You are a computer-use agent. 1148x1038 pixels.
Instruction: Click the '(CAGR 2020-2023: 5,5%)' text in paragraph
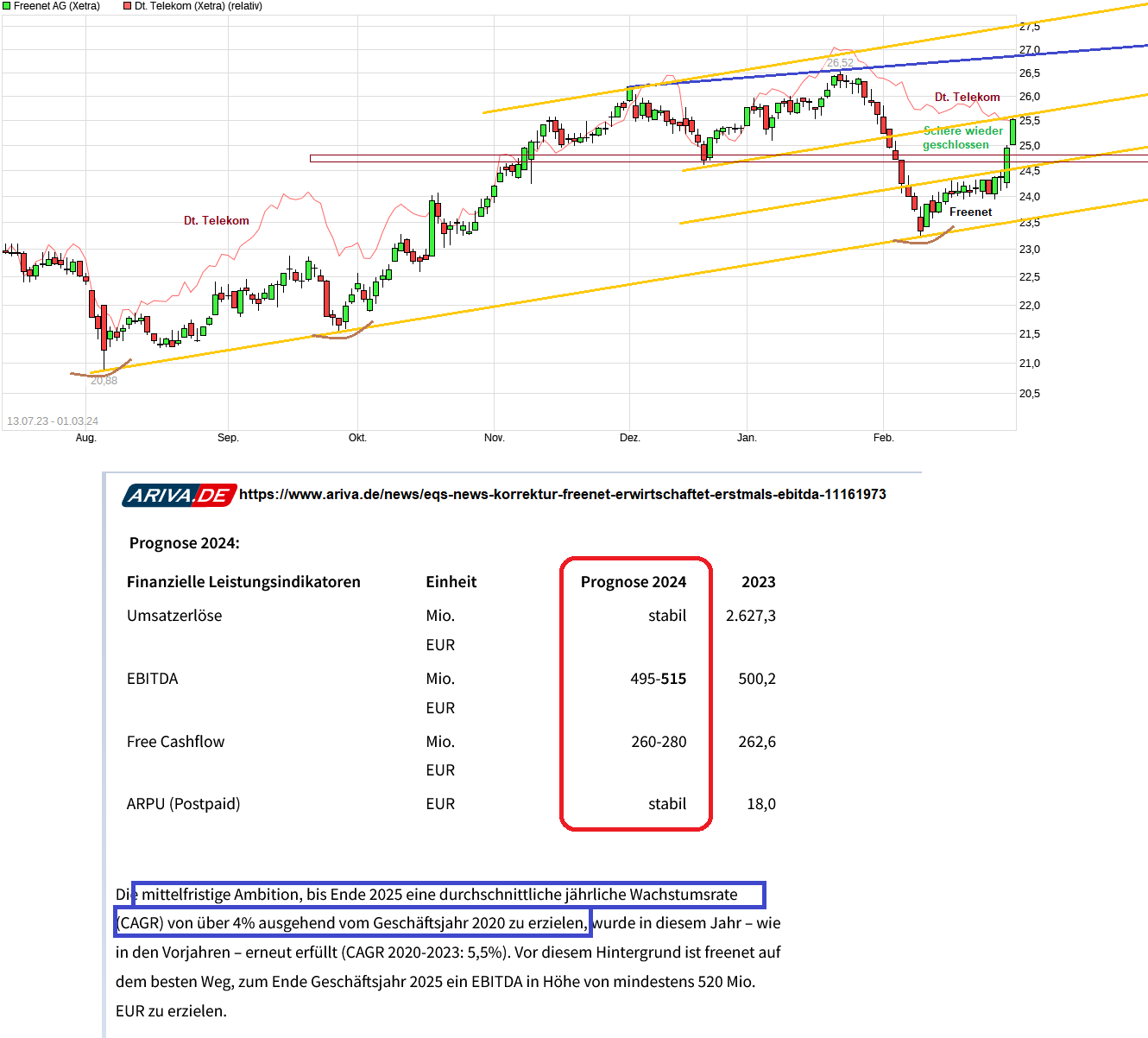[x=426, y=953]
